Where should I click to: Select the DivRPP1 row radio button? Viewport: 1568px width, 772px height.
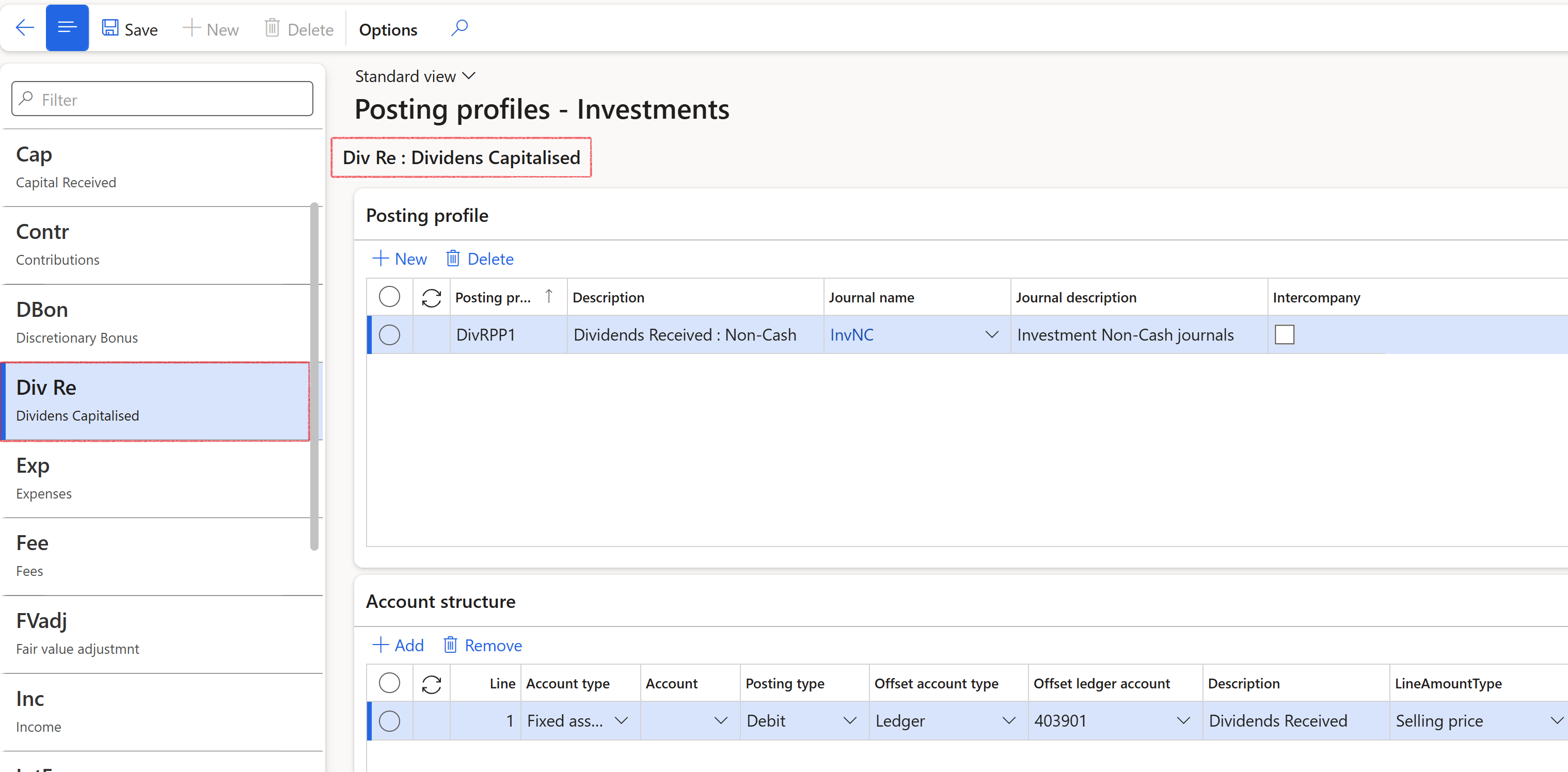[390, 334]
